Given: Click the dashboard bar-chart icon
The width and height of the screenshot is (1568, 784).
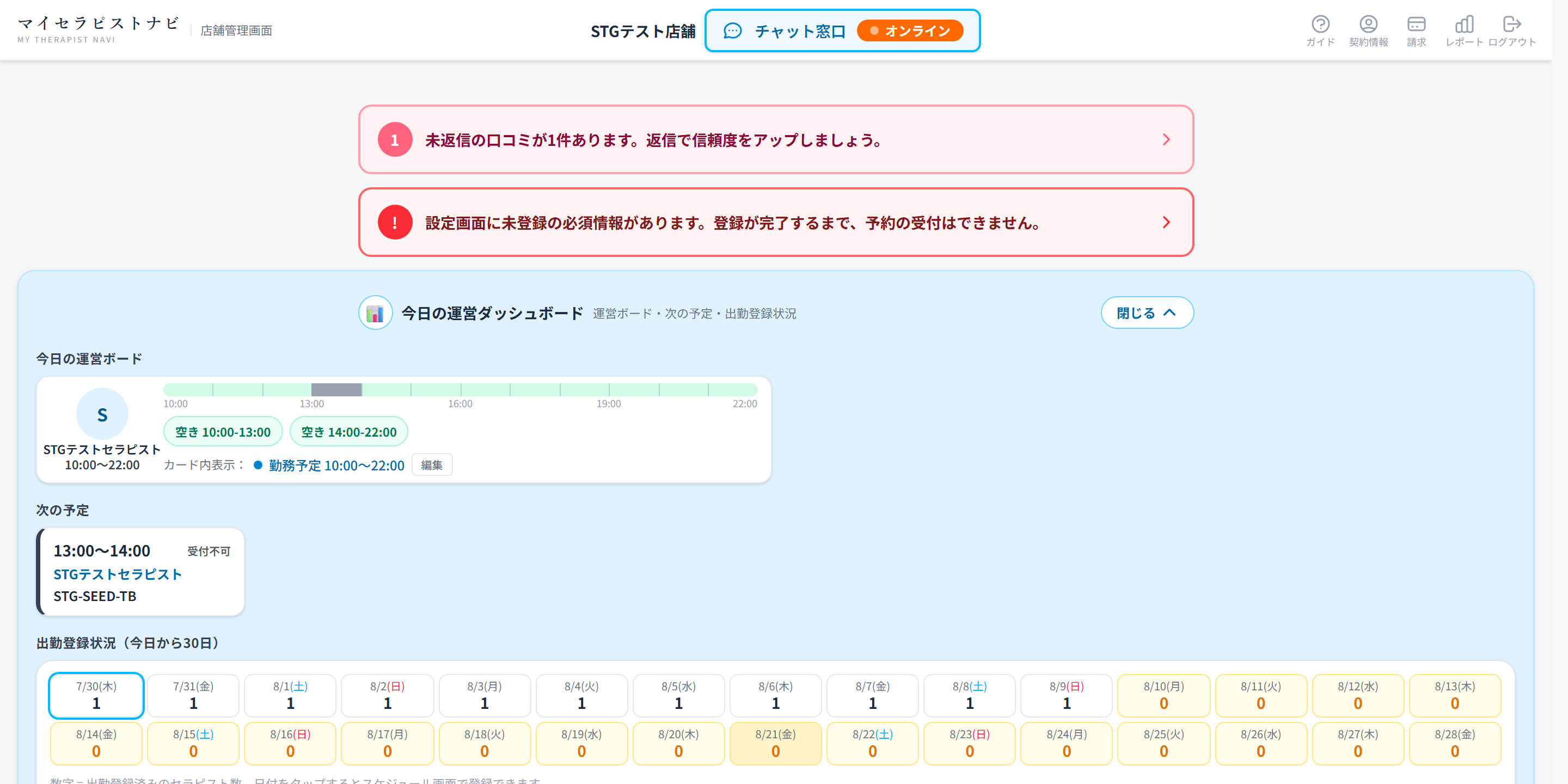Looking at the screenshot, I should click(375, 313).
